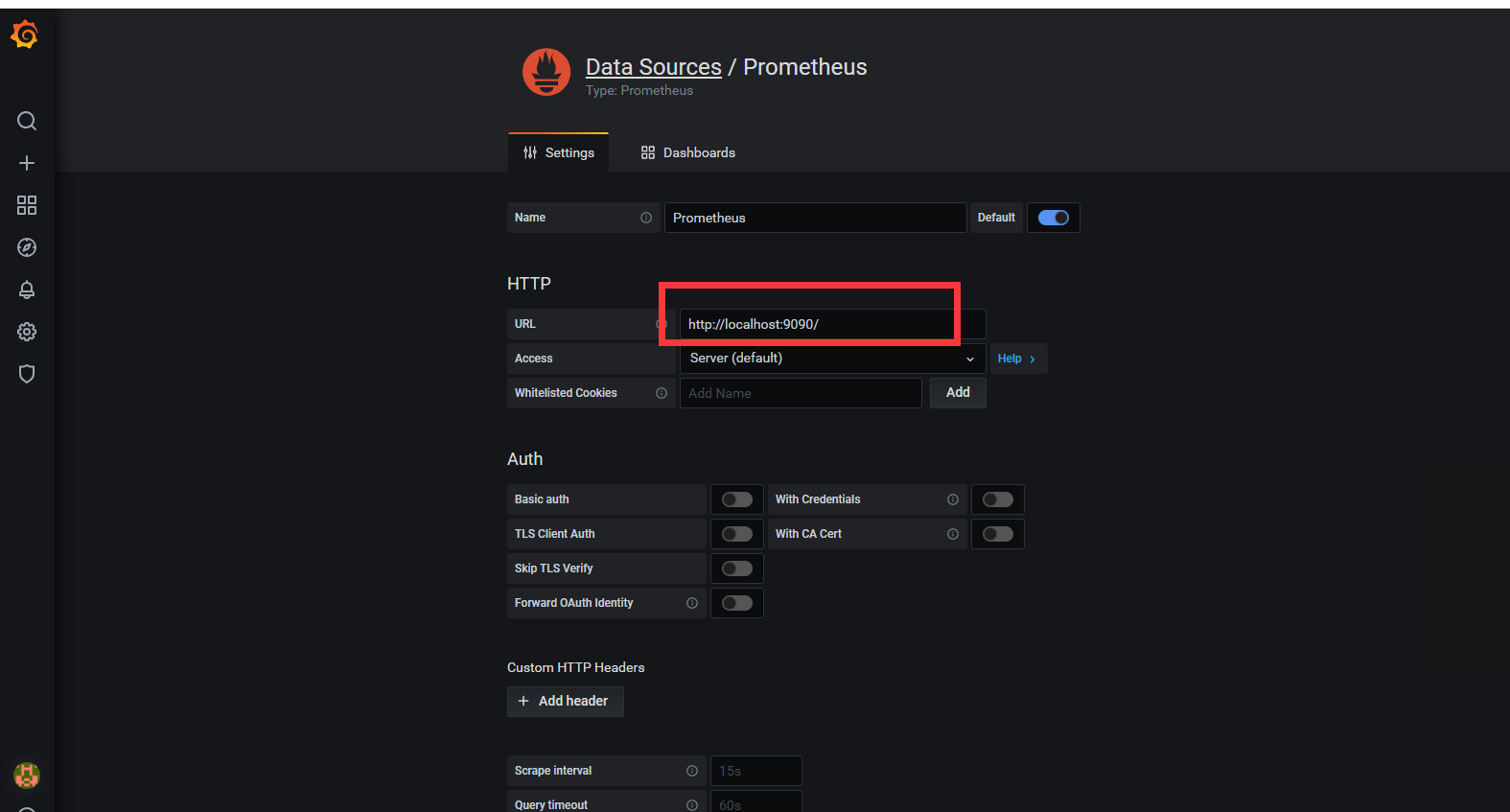Switch to the Settings tab

pos(558,152)
